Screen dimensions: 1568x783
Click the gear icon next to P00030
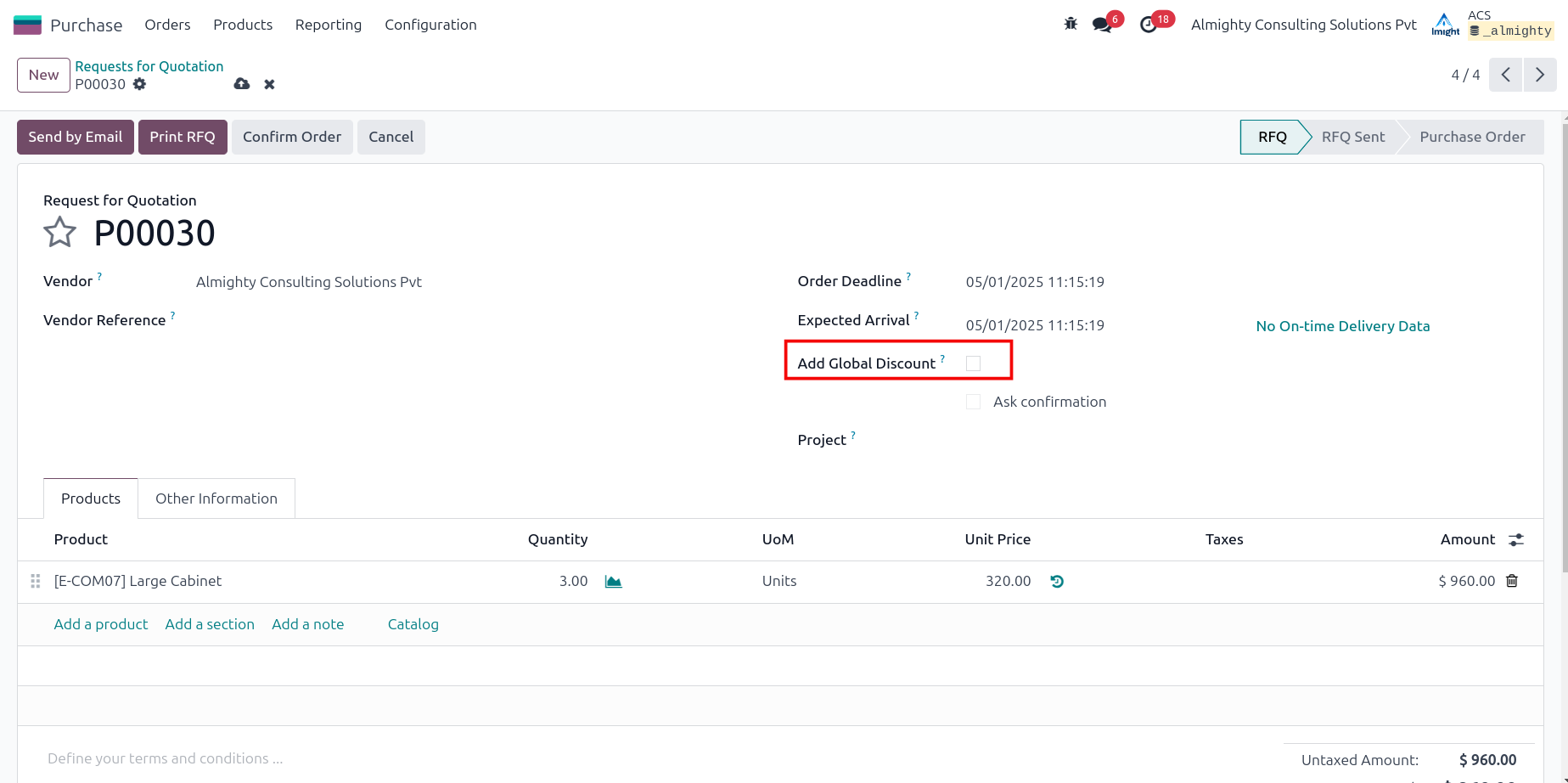140,84
